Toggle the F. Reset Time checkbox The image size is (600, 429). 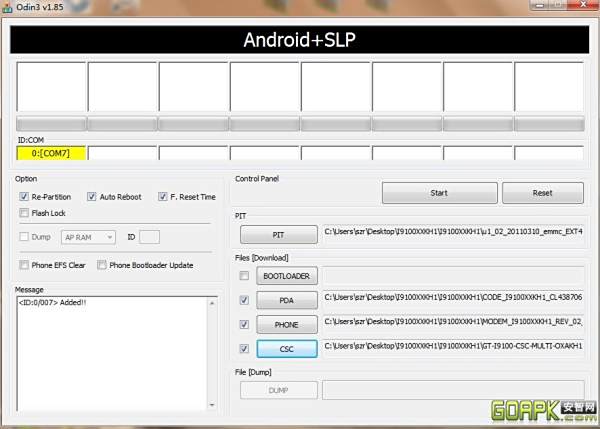163,197
